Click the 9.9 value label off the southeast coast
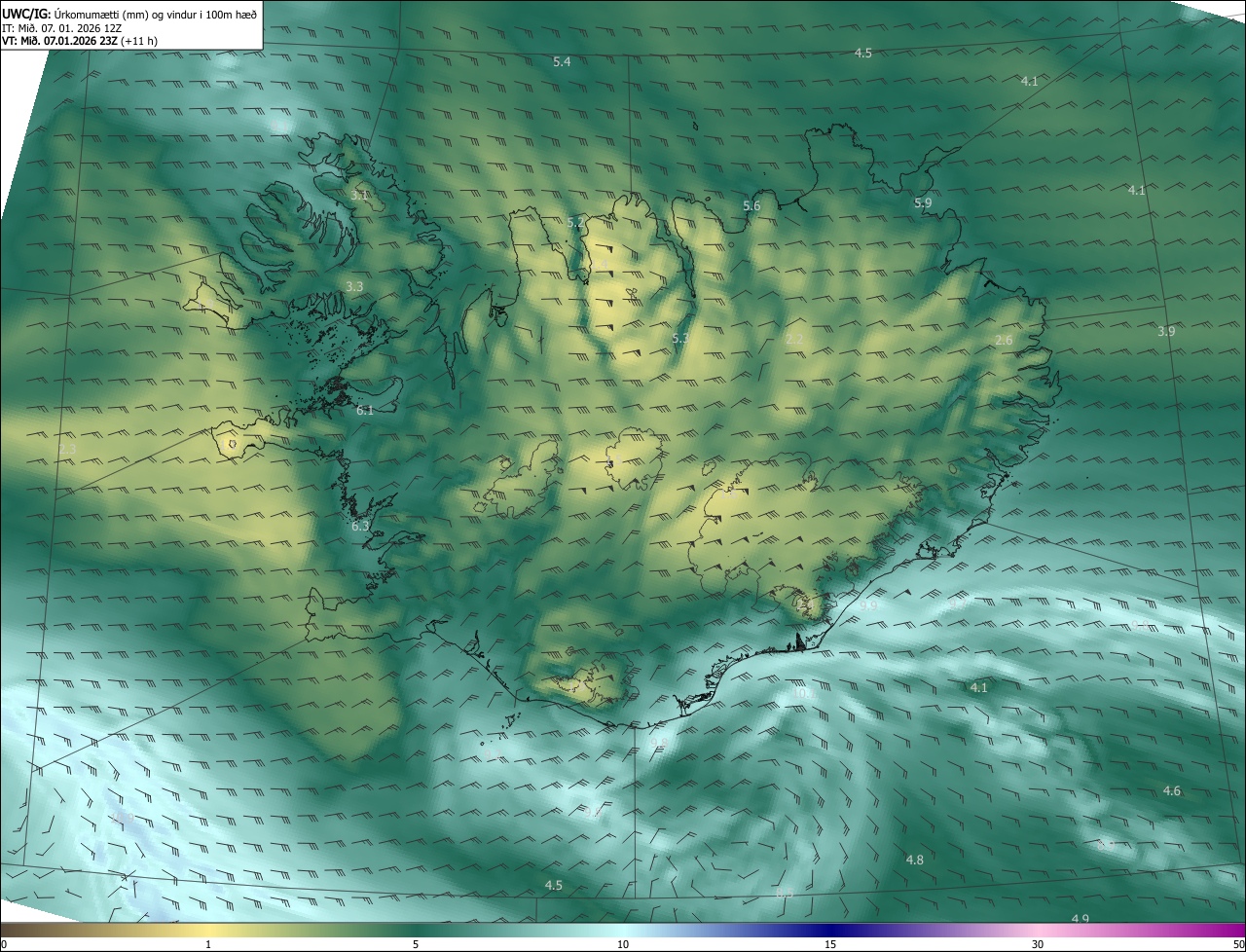 pos(868,605)
